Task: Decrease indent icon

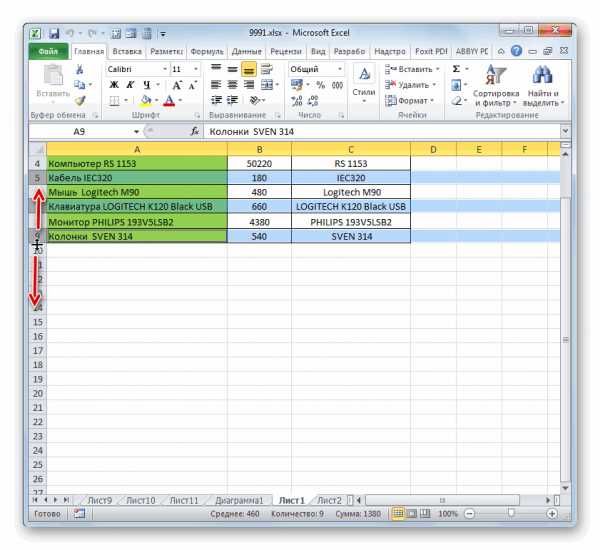Action: point(216,100)
